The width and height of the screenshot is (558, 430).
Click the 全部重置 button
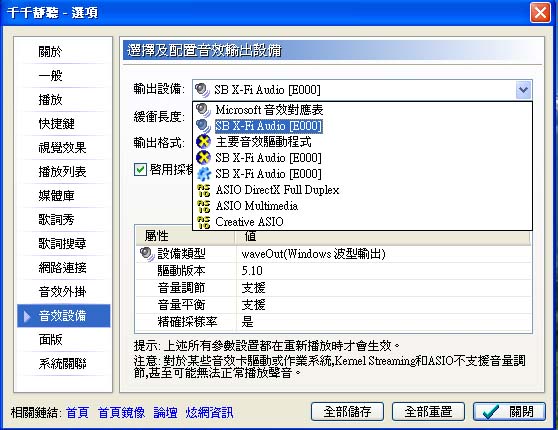[x=428, y=412]
